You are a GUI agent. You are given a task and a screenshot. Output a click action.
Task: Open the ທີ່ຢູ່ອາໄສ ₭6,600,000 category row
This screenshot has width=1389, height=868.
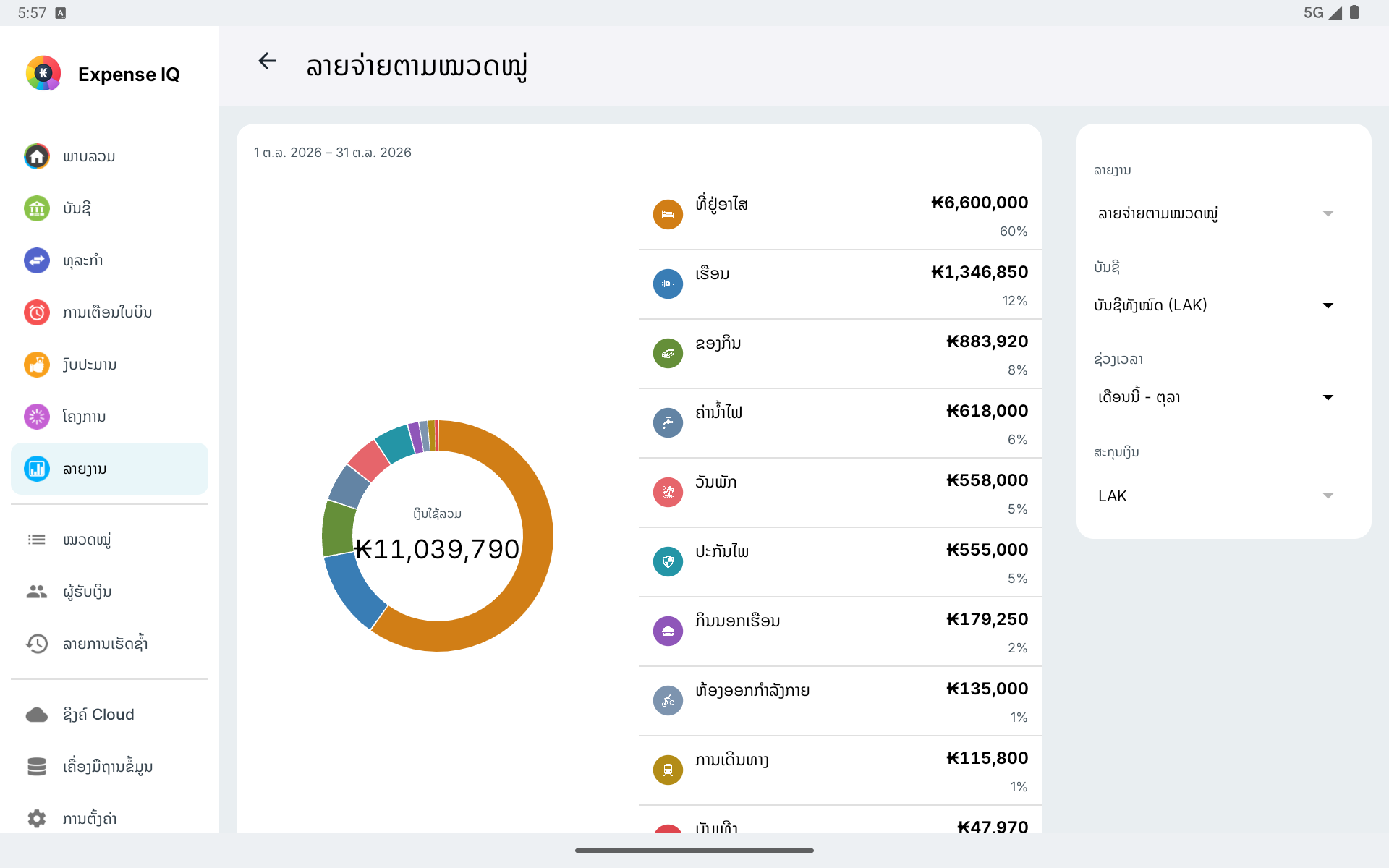tap(840, 215)
